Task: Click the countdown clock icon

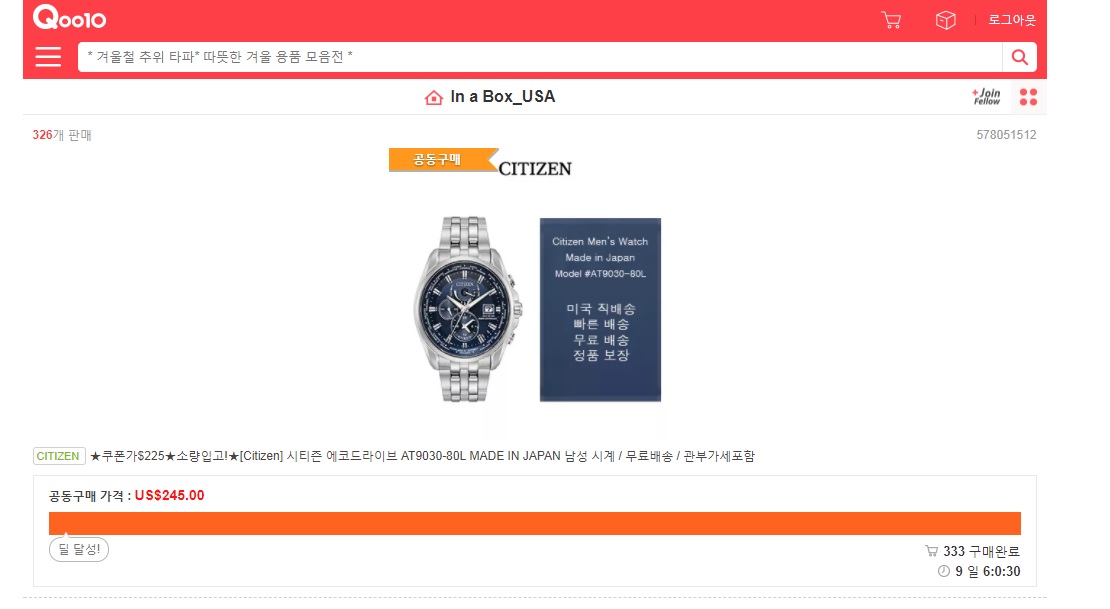Action: click(x=944, y=571)
